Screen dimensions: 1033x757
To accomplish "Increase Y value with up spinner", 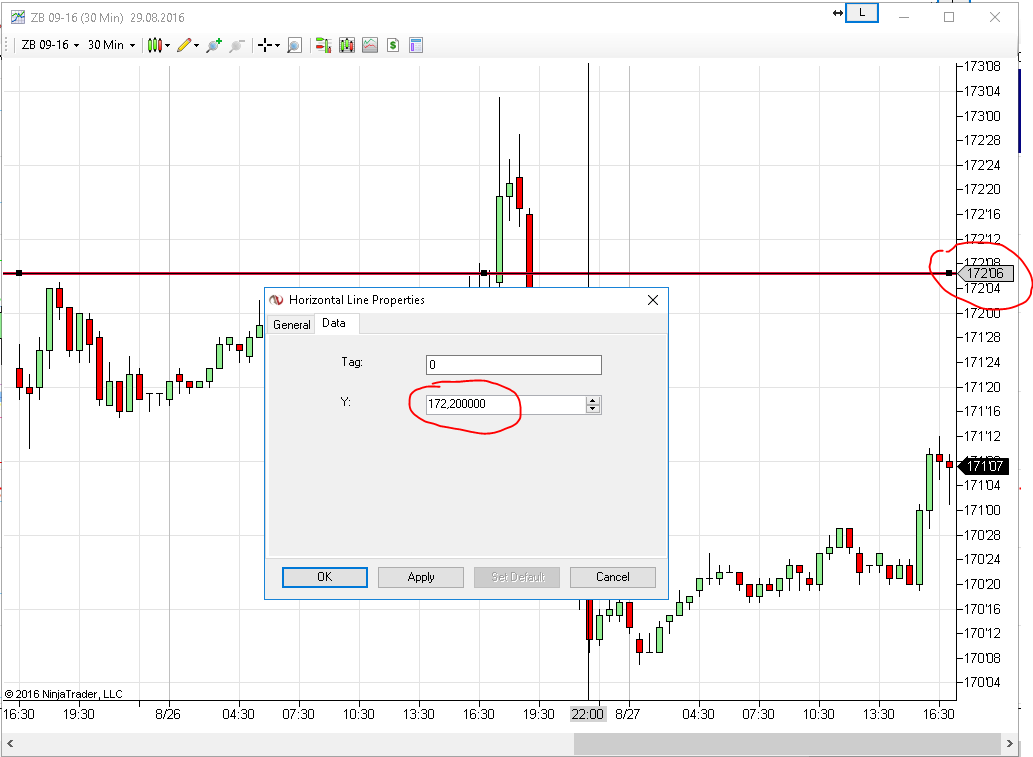I will coord(593,400).
